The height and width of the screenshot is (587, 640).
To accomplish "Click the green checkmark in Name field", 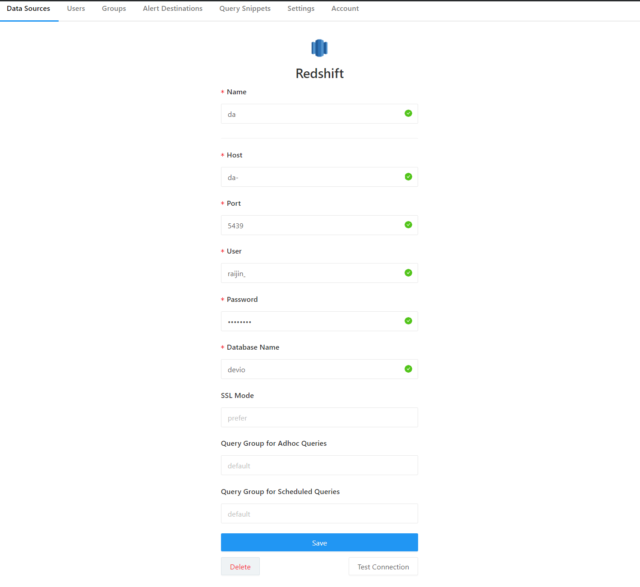I will [408, 113].
